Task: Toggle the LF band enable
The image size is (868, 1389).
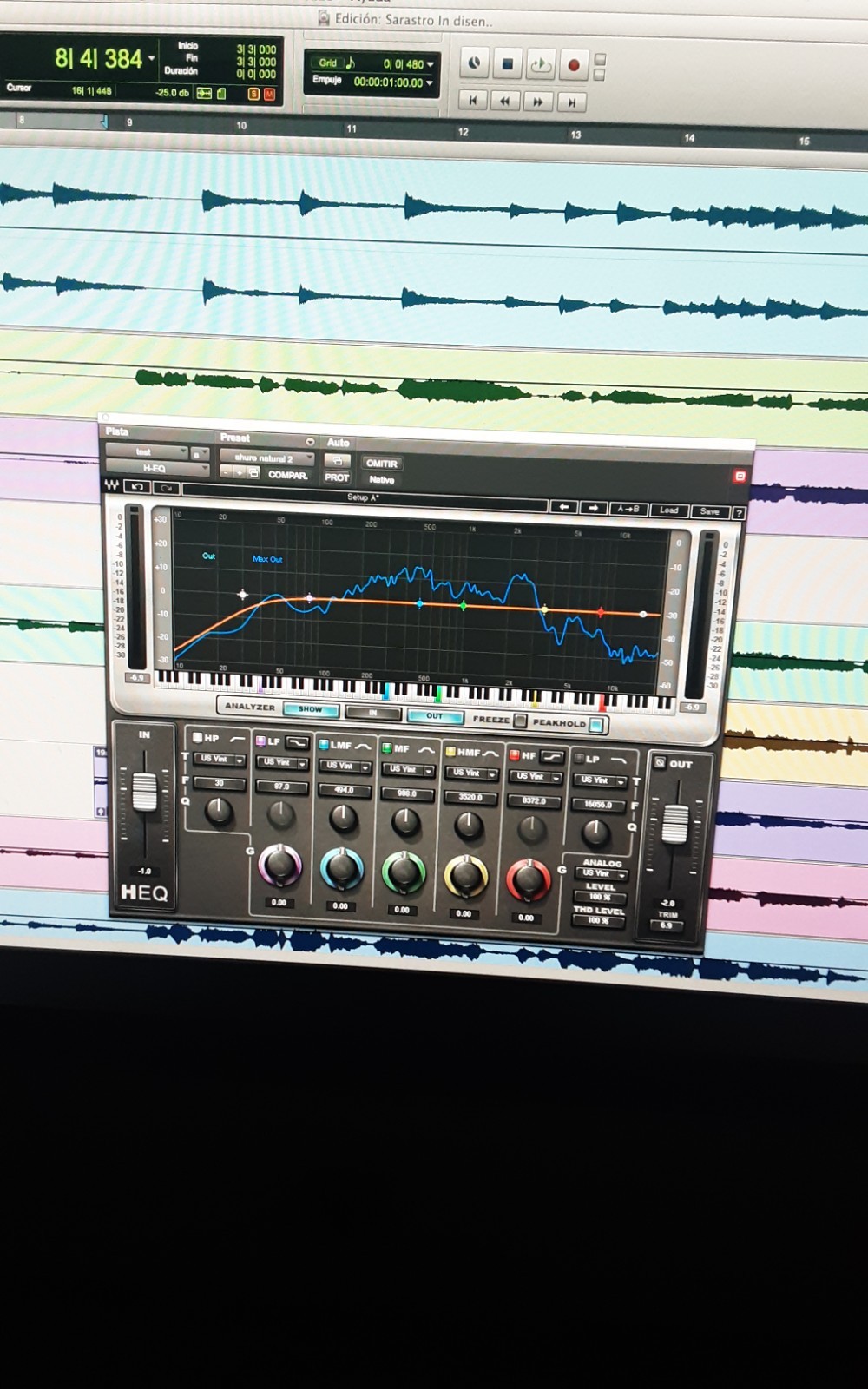Action: pos(260,741)
